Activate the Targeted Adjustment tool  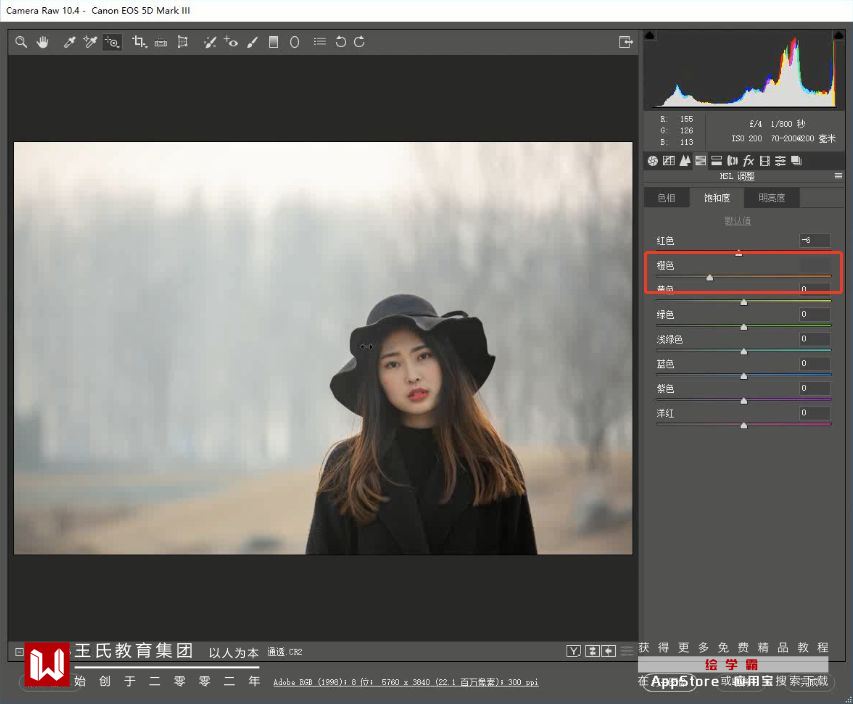pos(112,42)
